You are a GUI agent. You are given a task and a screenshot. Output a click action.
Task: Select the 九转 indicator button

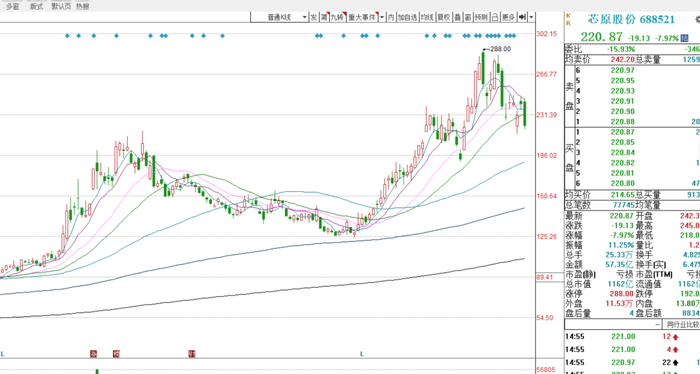tap(338, 17)
